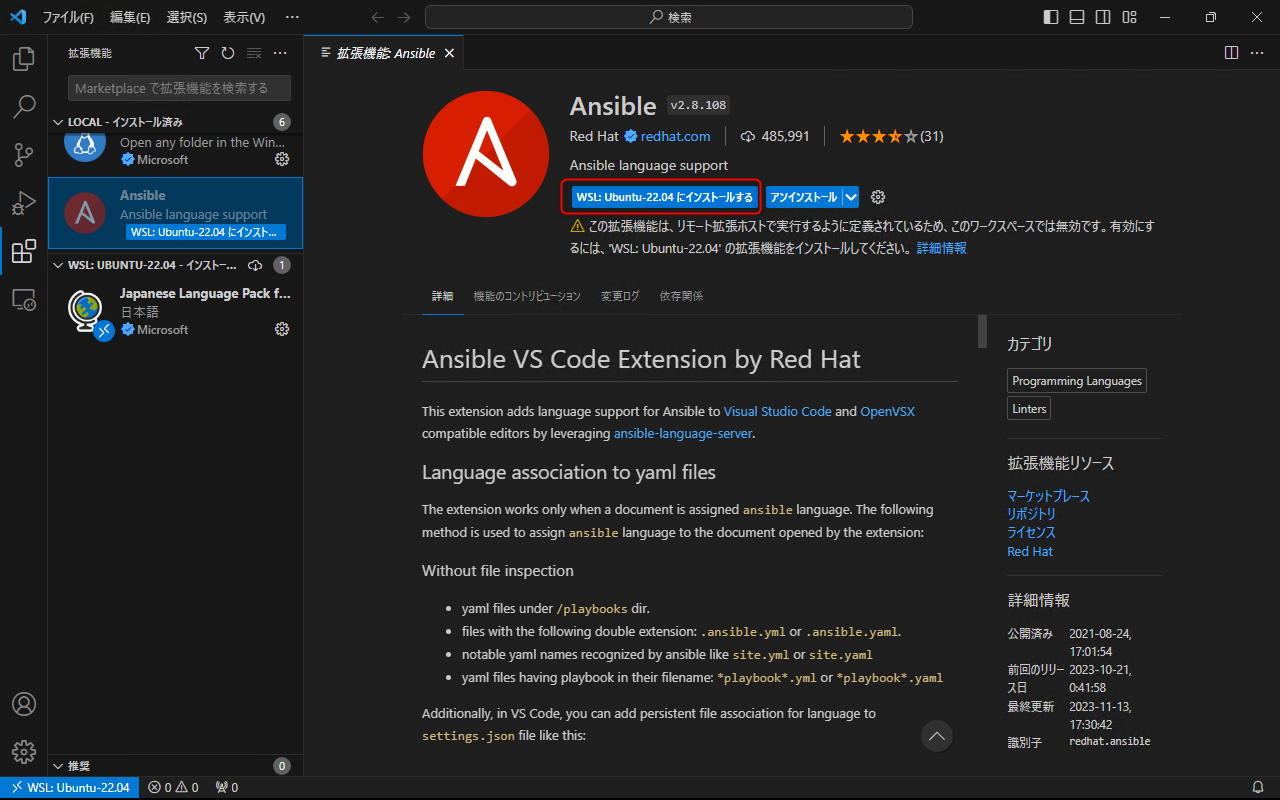Refresh the extensions list
Screen dimensions: 1280x800
point(227,53)
